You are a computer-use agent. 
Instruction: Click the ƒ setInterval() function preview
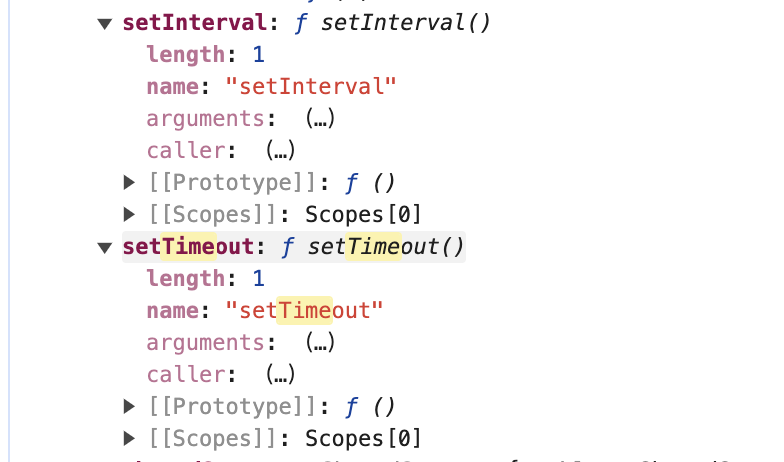(x=392, y=23)
